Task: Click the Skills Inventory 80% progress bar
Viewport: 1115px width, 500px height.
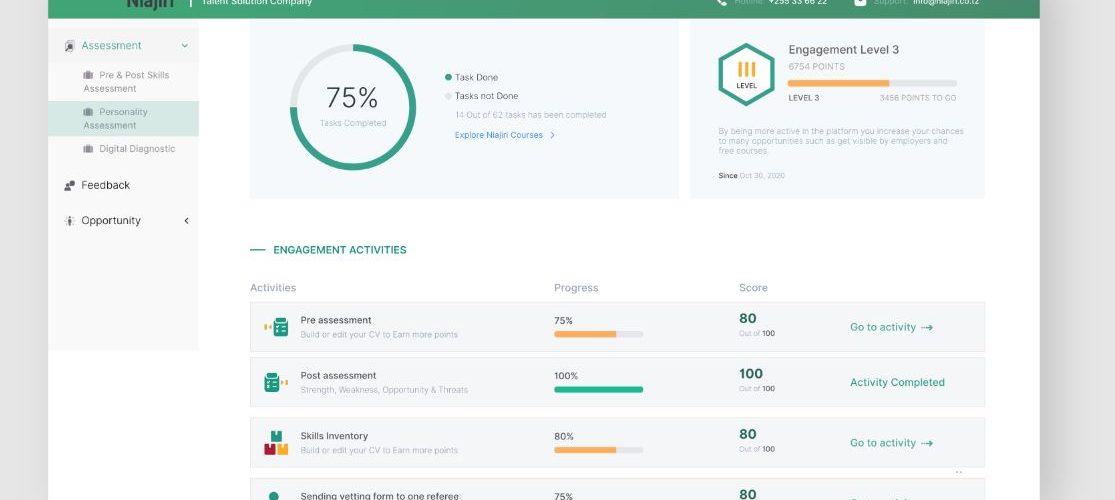Action: click(x=599, y=450)
